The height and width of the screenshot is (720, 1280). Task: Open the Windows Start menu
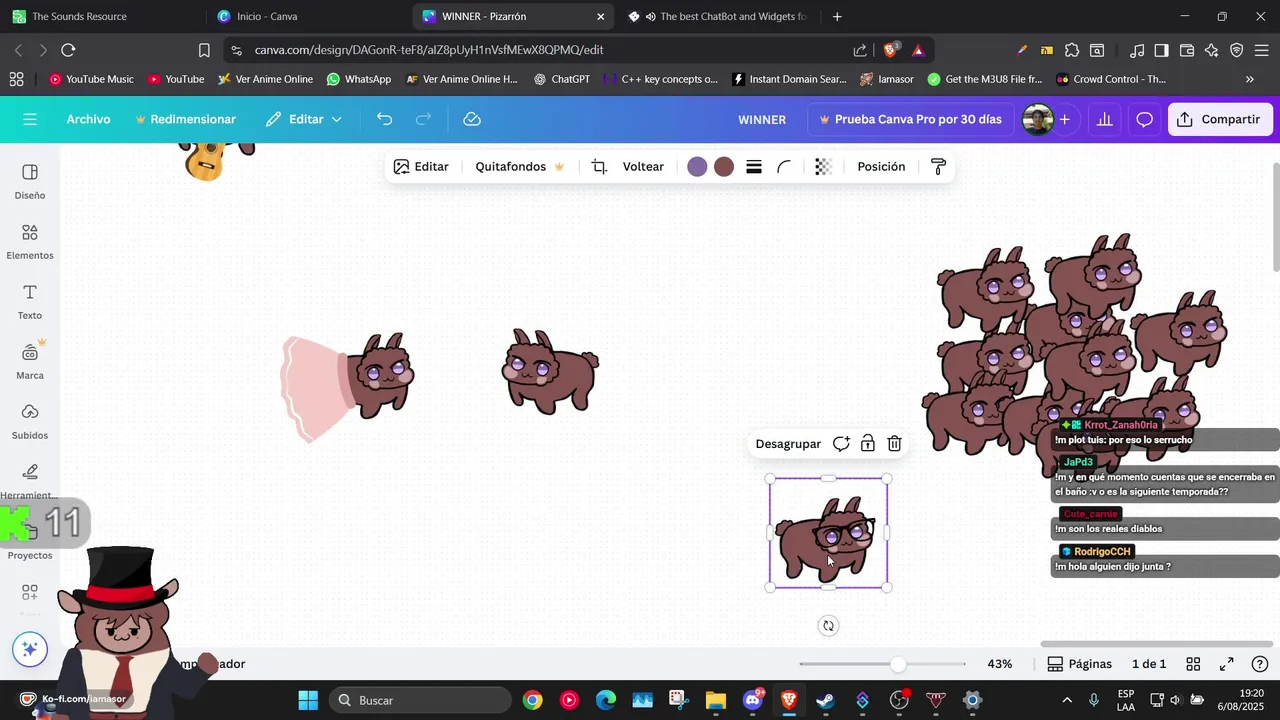[x=308, y=700]
